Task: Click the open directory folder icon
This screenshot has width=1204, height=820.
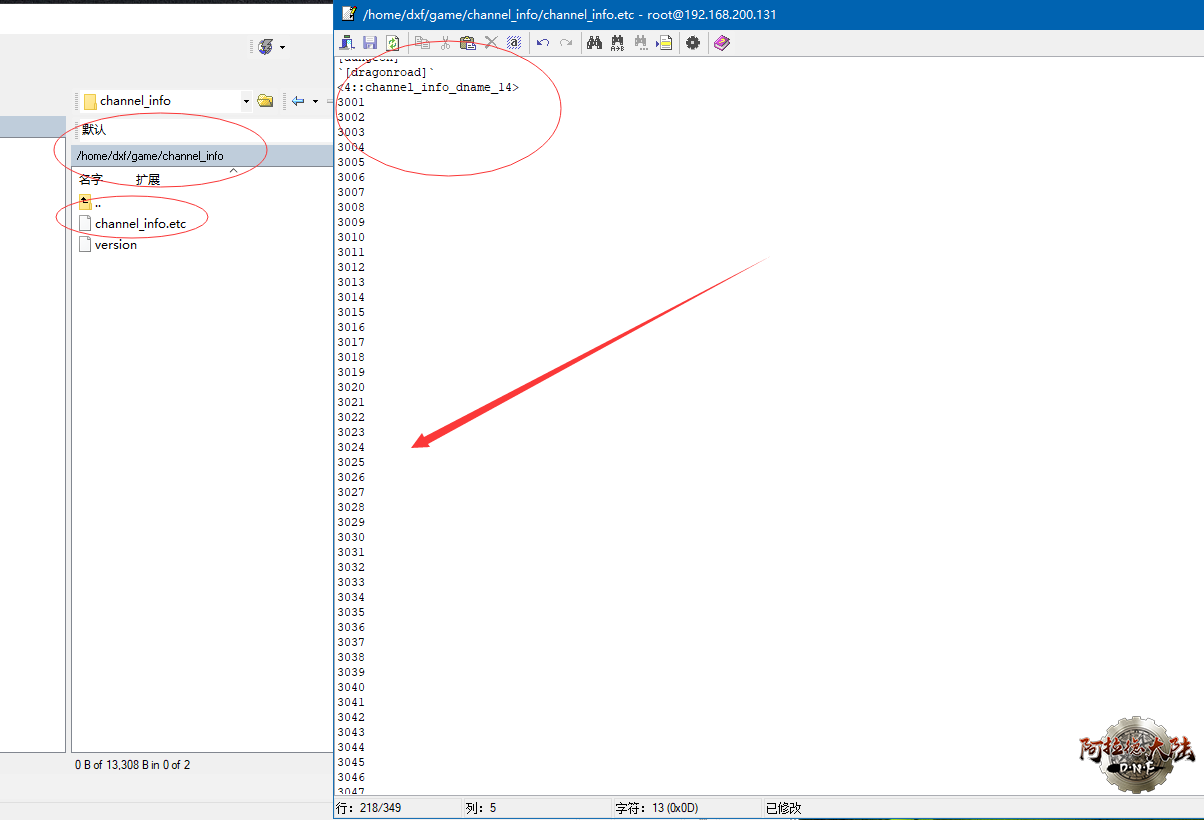Action: coord(265,101)
